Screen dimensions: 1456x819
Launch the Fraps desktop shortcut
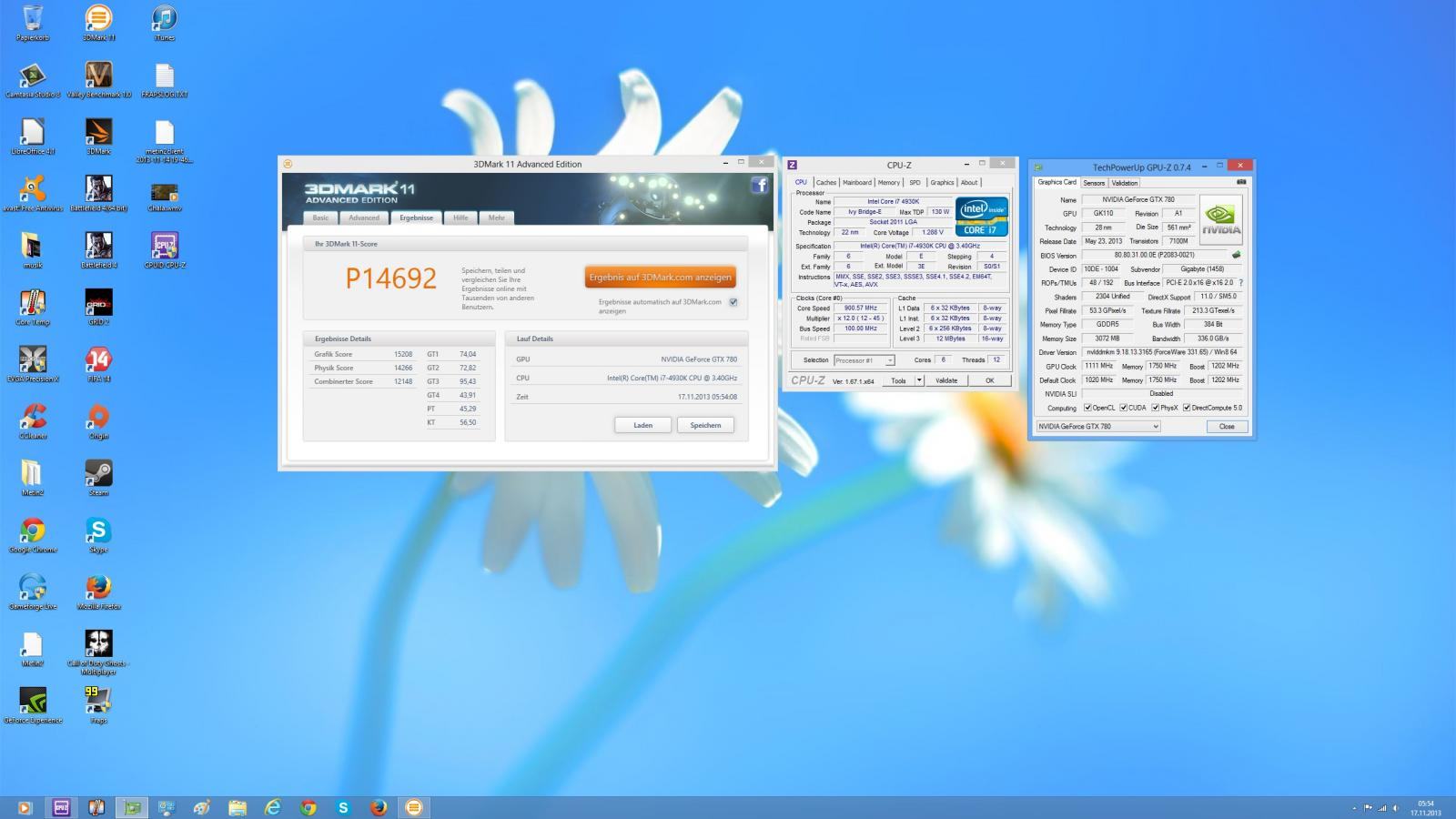click(98, 706)
